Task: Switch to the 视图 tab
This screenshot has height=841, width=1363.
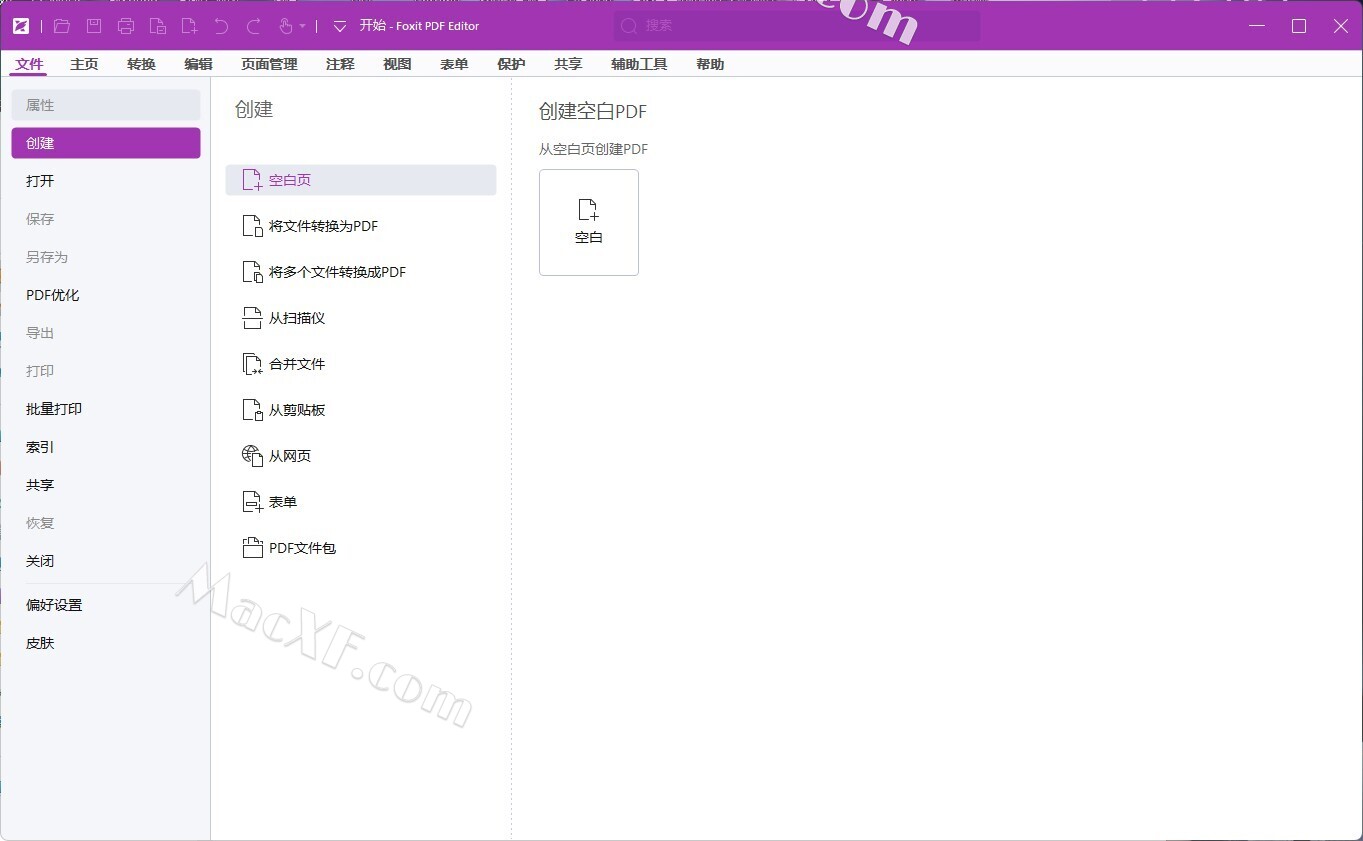Action: (397, 64)
